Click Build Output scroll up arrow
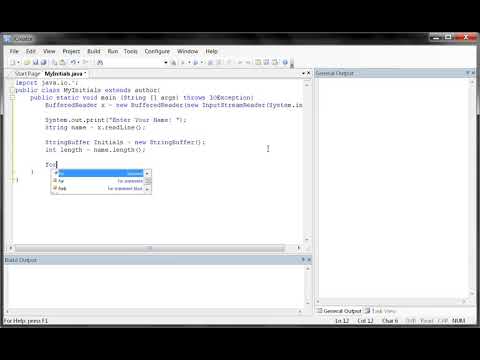Viewport: 480px width, 360px height. coord(308,268)
